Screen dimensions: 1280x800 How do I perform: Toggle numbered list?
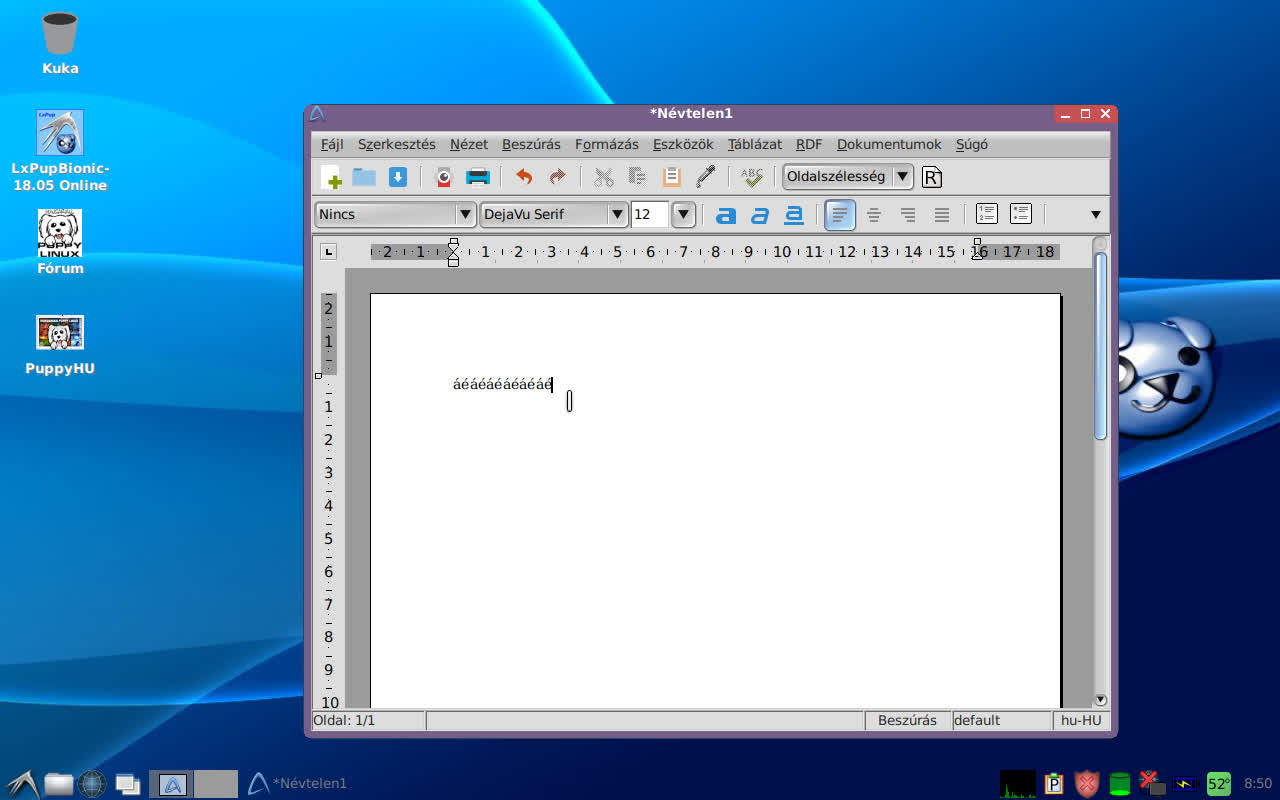[x=987, y=213]
